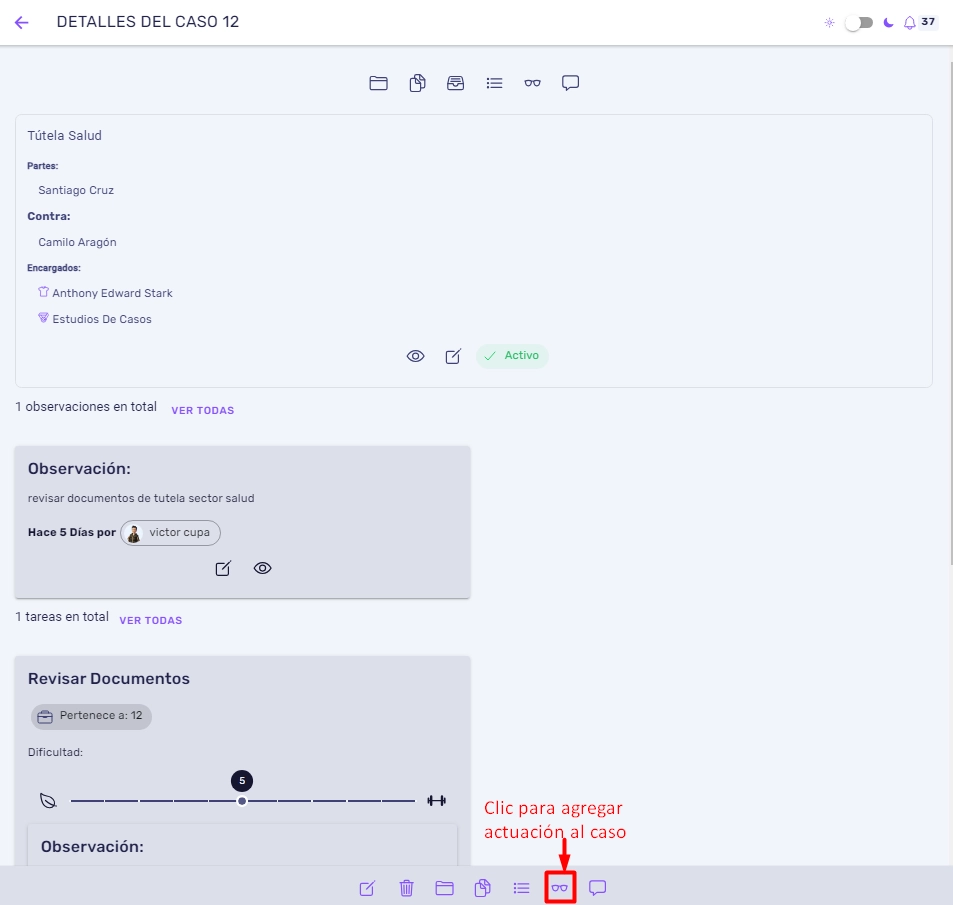The image size is (953, 905).
Task: Open the task list icon in top toolbar
Action: click(x=494, y=83)
